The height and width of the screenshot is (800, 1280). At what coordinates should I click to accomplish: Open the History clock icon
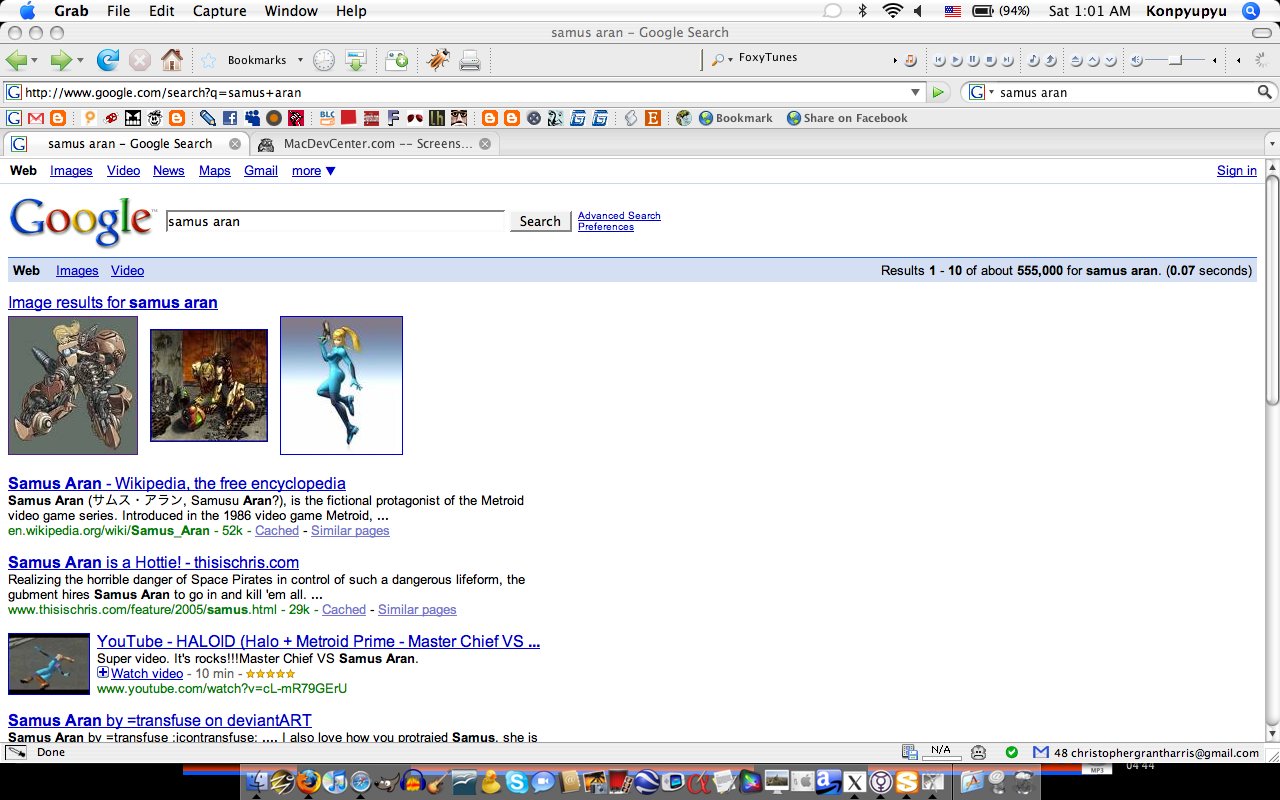pyautogui.click(x=324, y=60)
